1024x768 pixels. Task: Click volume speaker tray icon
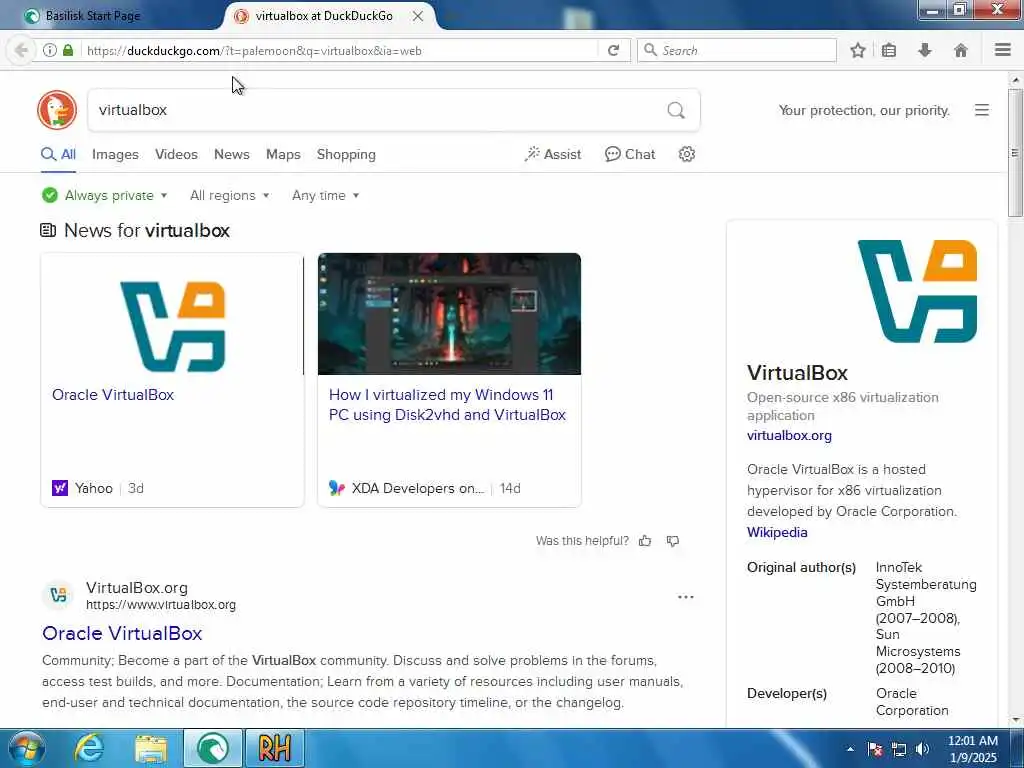click(923, 749)
